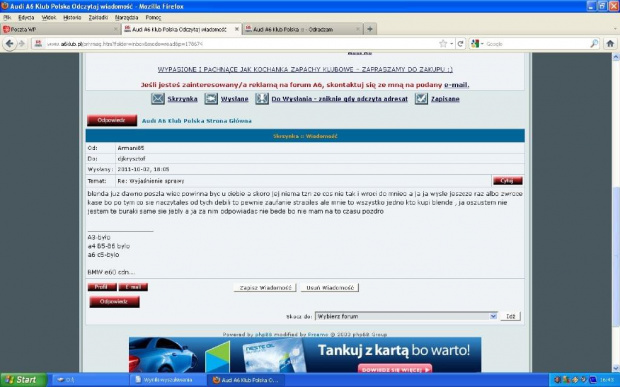Open the Zapisane saved messages icon
The width and height of the screenshot is (620, 387).
click(x=421, y=99)
